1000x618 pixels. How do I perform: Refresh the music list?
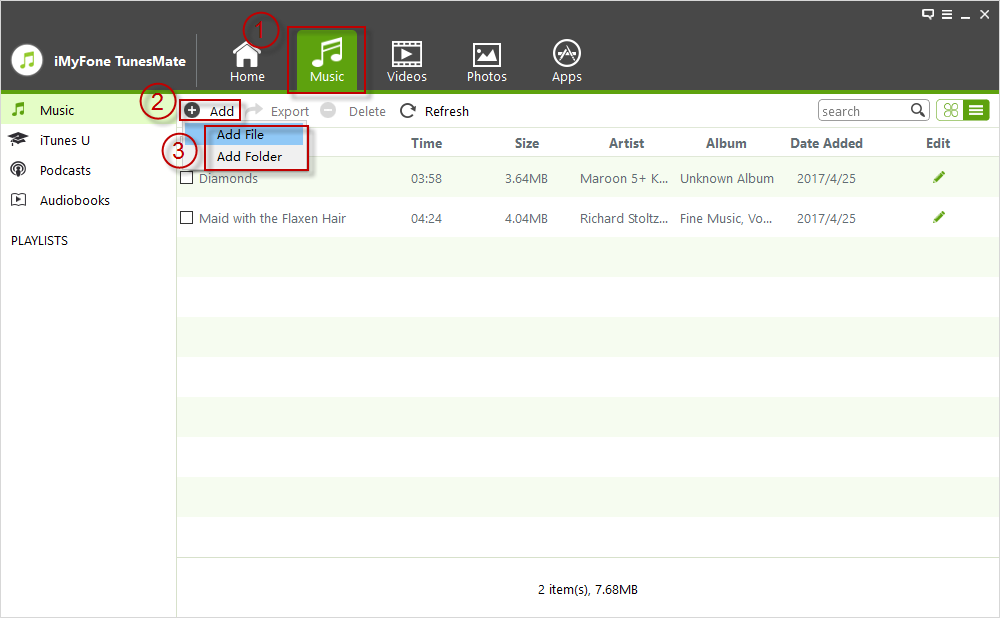click(x=434, y=111)
